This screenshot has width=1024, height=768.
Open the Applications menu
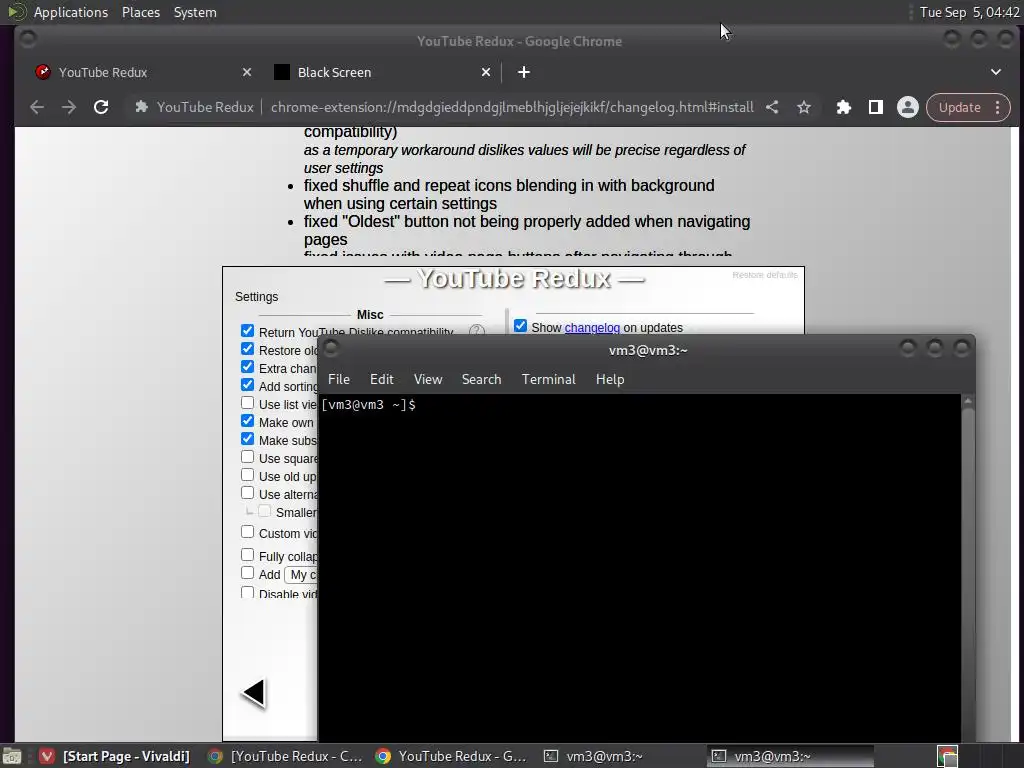click(71, 12)
